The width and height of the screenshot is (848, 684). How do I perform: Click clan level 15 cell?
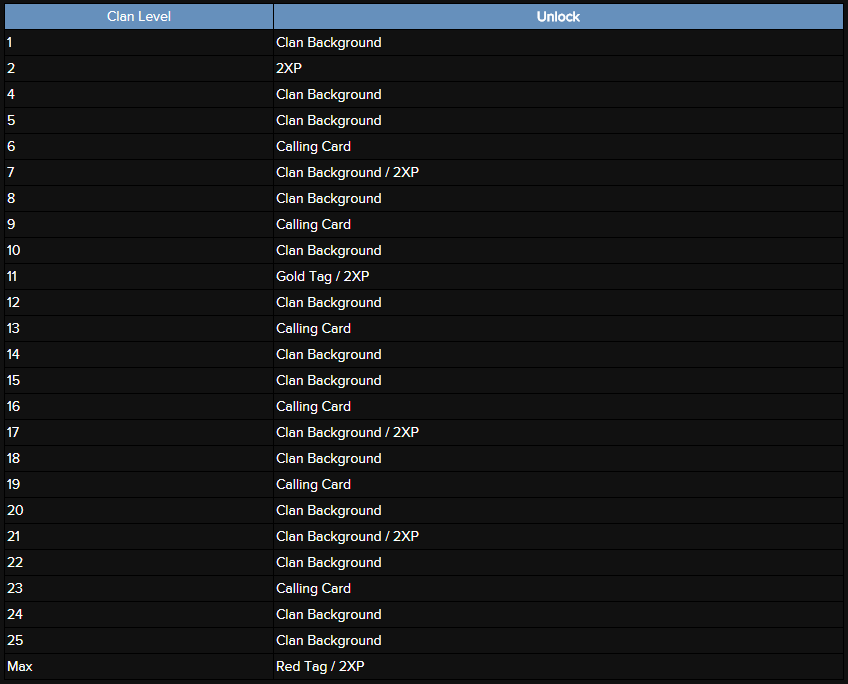click(139, 380)
